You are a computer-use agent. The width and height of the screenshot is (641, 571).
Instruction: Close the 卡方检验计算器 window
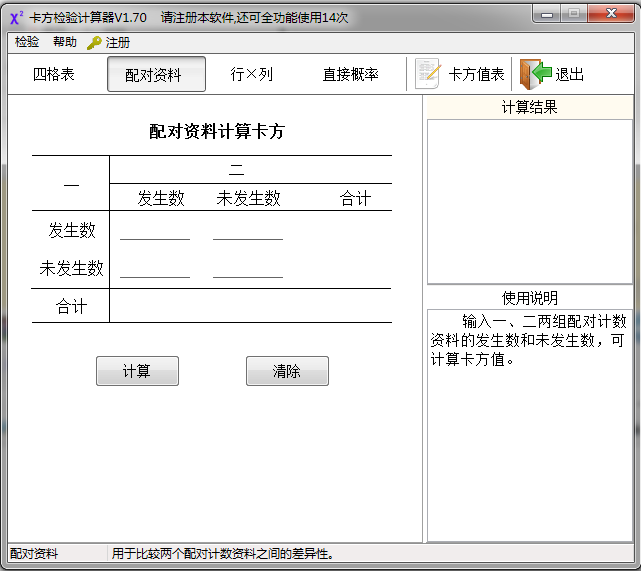(x=611, y=14)
